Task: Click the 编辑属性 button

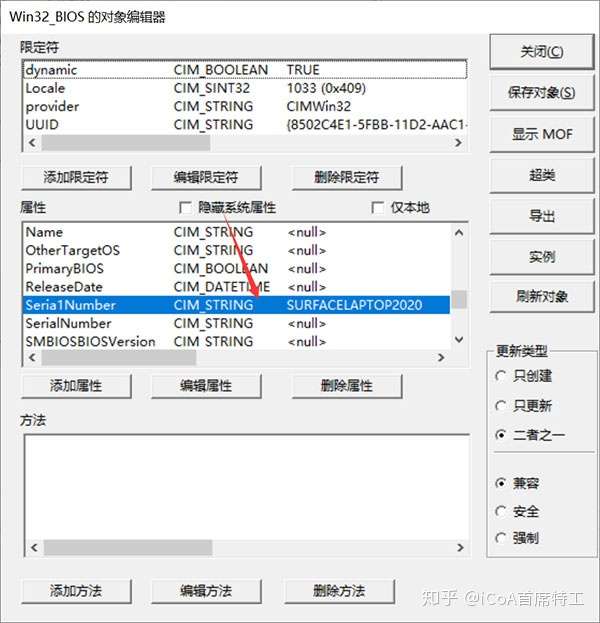Action: pos(206,385)
